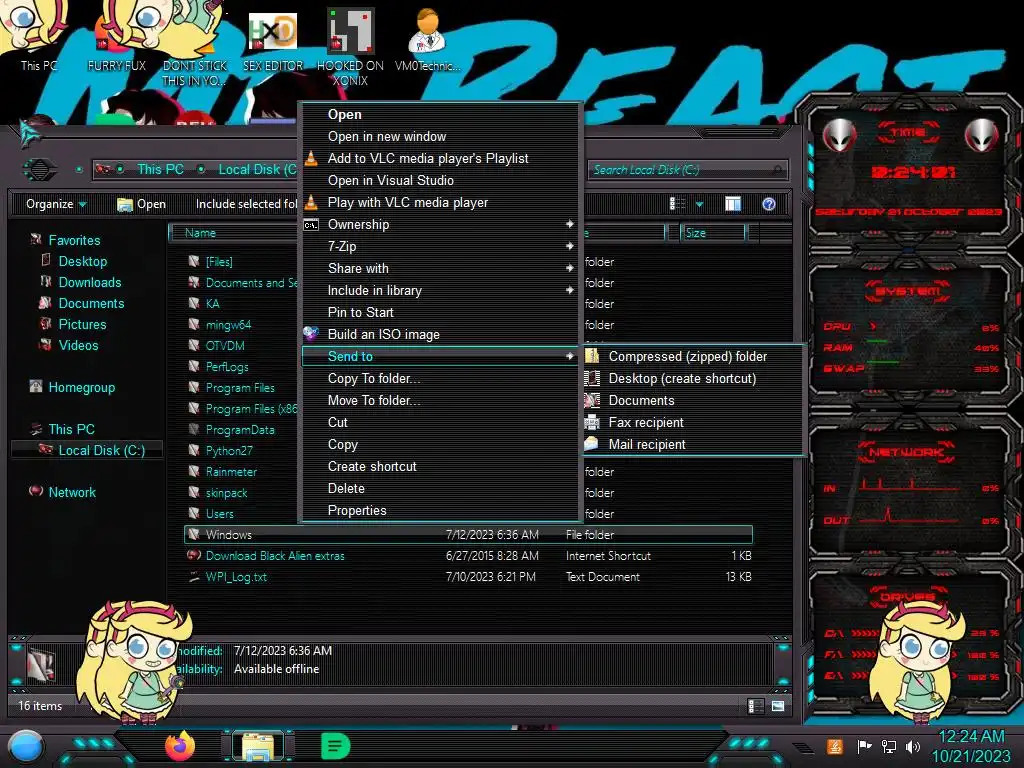Select Network in navigation pane
1024x768 pixels.
[72, 492]
